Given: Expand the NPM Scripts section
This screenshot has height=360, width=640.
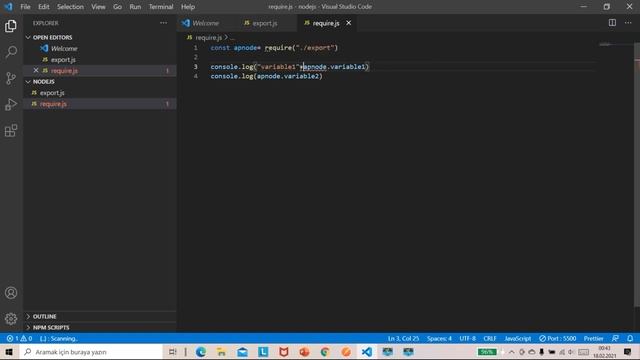Looking at the screenshot, I should tap(28, 327).
